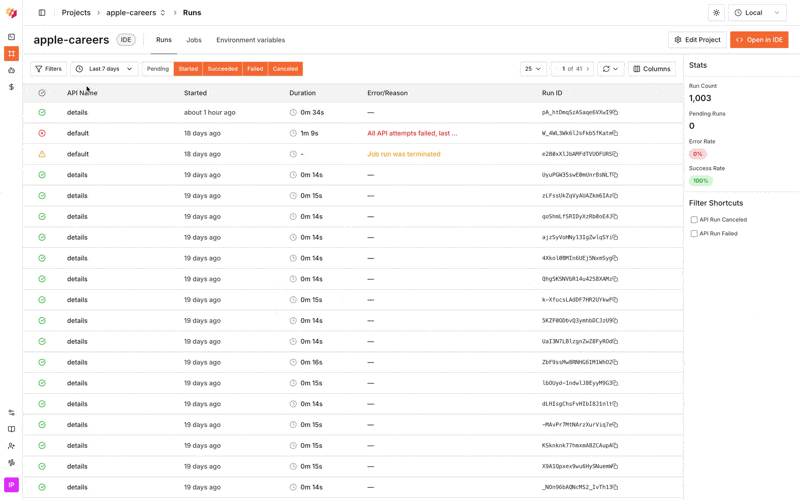Go to next page arrow

click(x=588, y=69)
